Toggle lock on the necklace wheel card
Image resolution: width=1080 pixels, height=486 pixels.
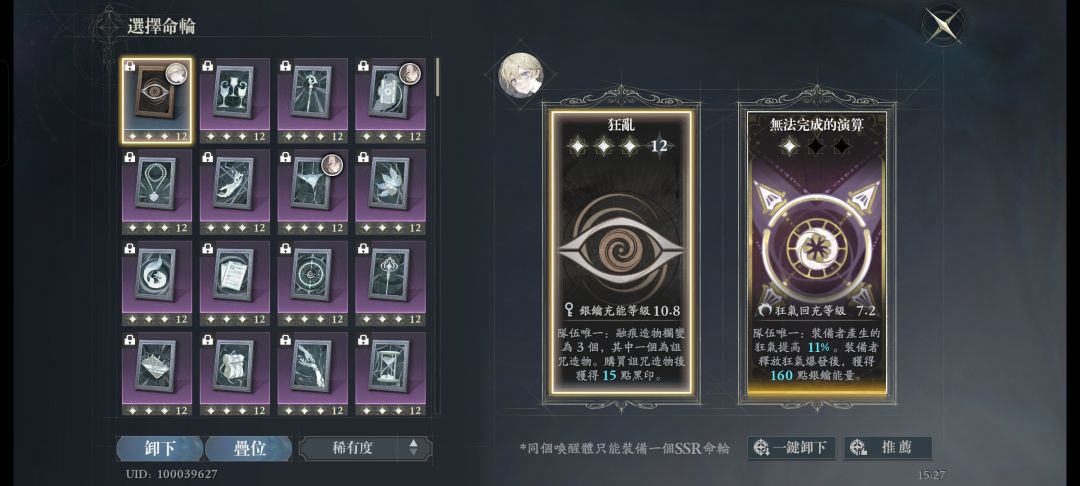point(129,158)
